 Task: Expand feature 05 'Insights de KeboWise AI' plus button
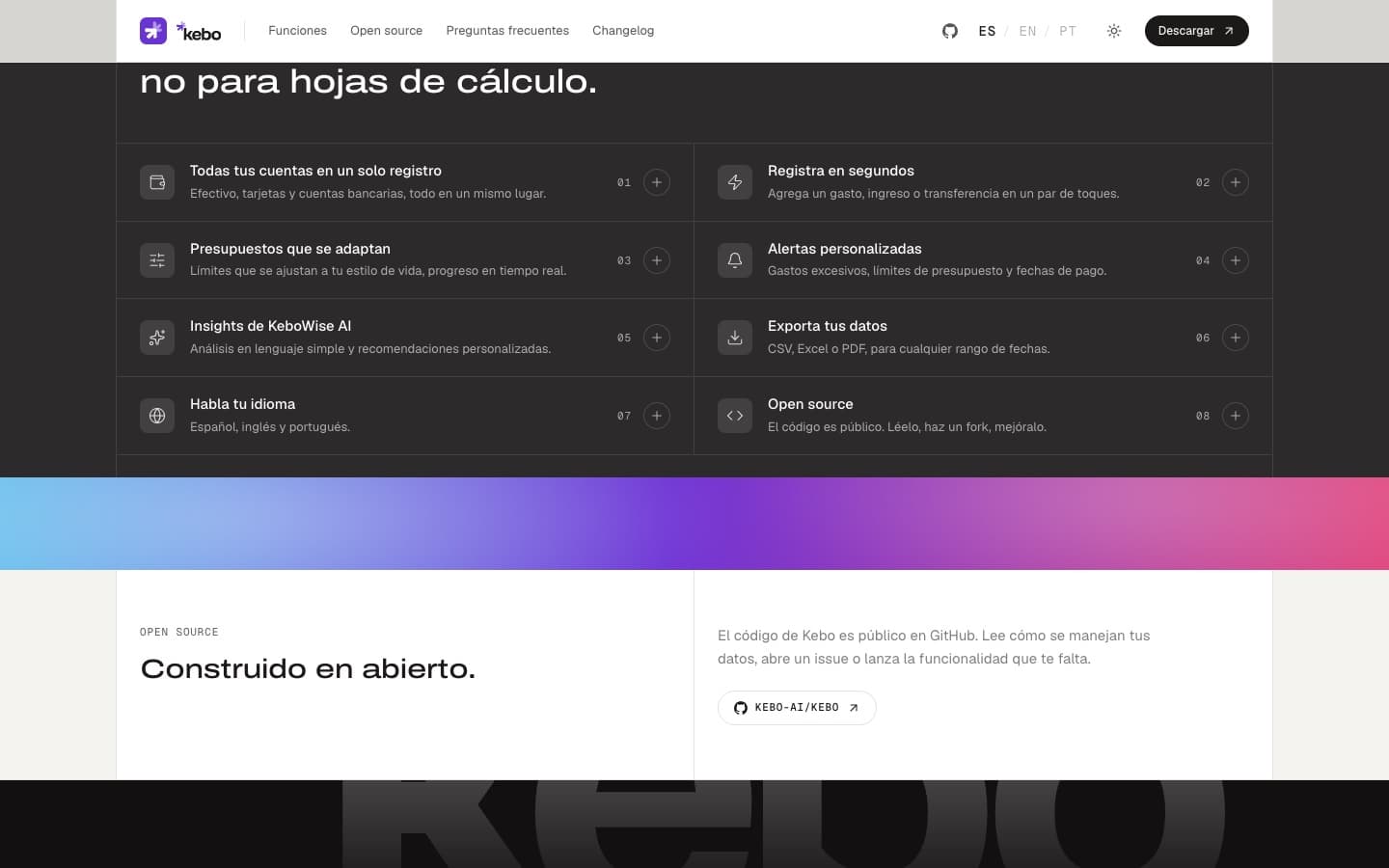click(x=657, y=338)
